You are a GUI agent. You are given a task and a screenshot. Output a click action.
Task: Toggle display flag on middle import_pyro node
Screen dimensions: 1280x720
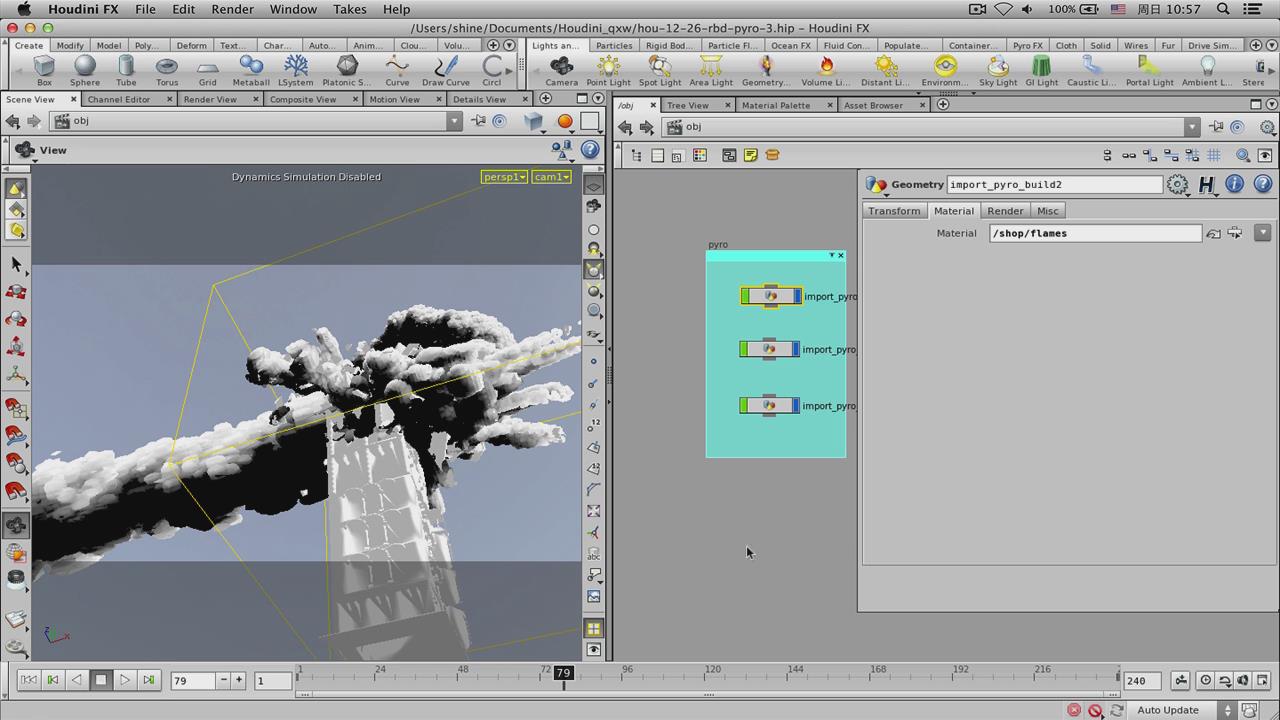point(795,349)
